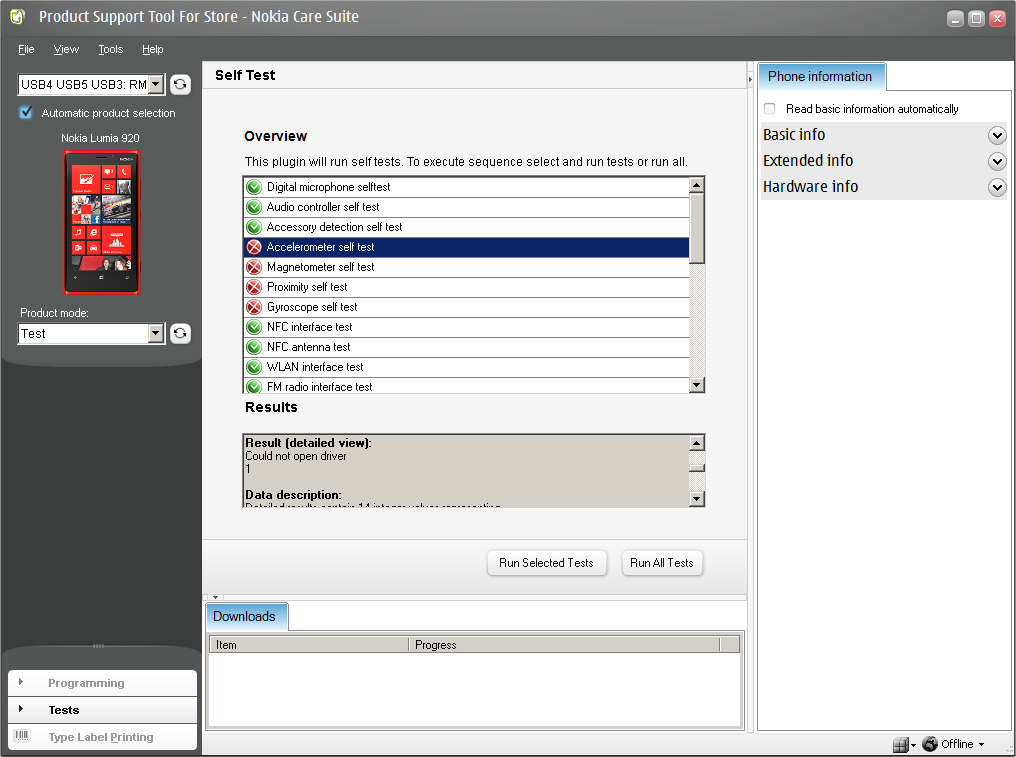Select 'NFC interface test' row
Image resolution: width=1016 pixels, height=757 pixels.
tap(467, 327)
